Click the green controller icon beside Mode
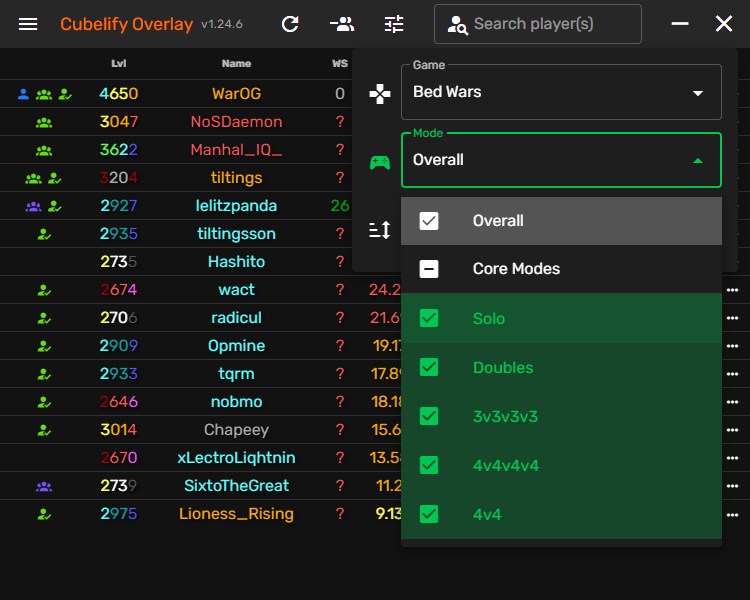The width and height of the screenshot is (750, 600). tap(380, 161)
